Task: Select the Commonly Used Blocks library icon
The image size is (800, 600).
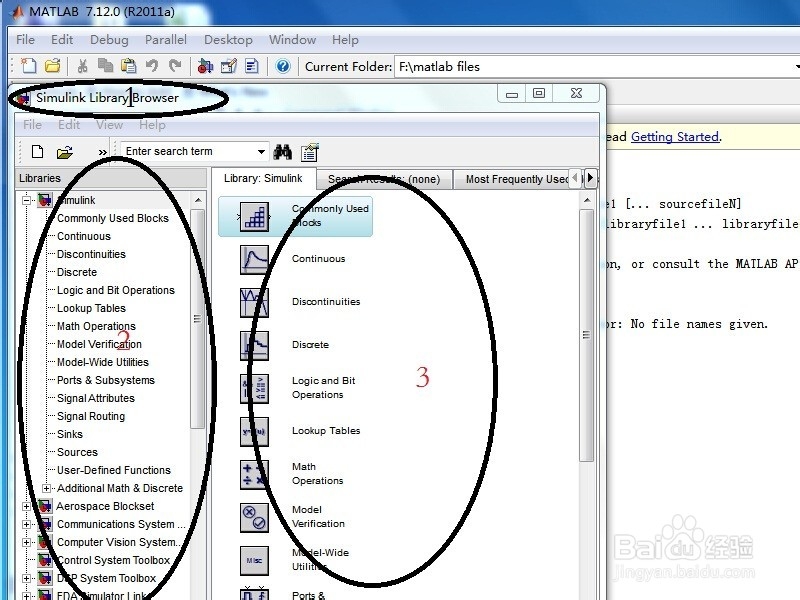Action: point(254,216)
